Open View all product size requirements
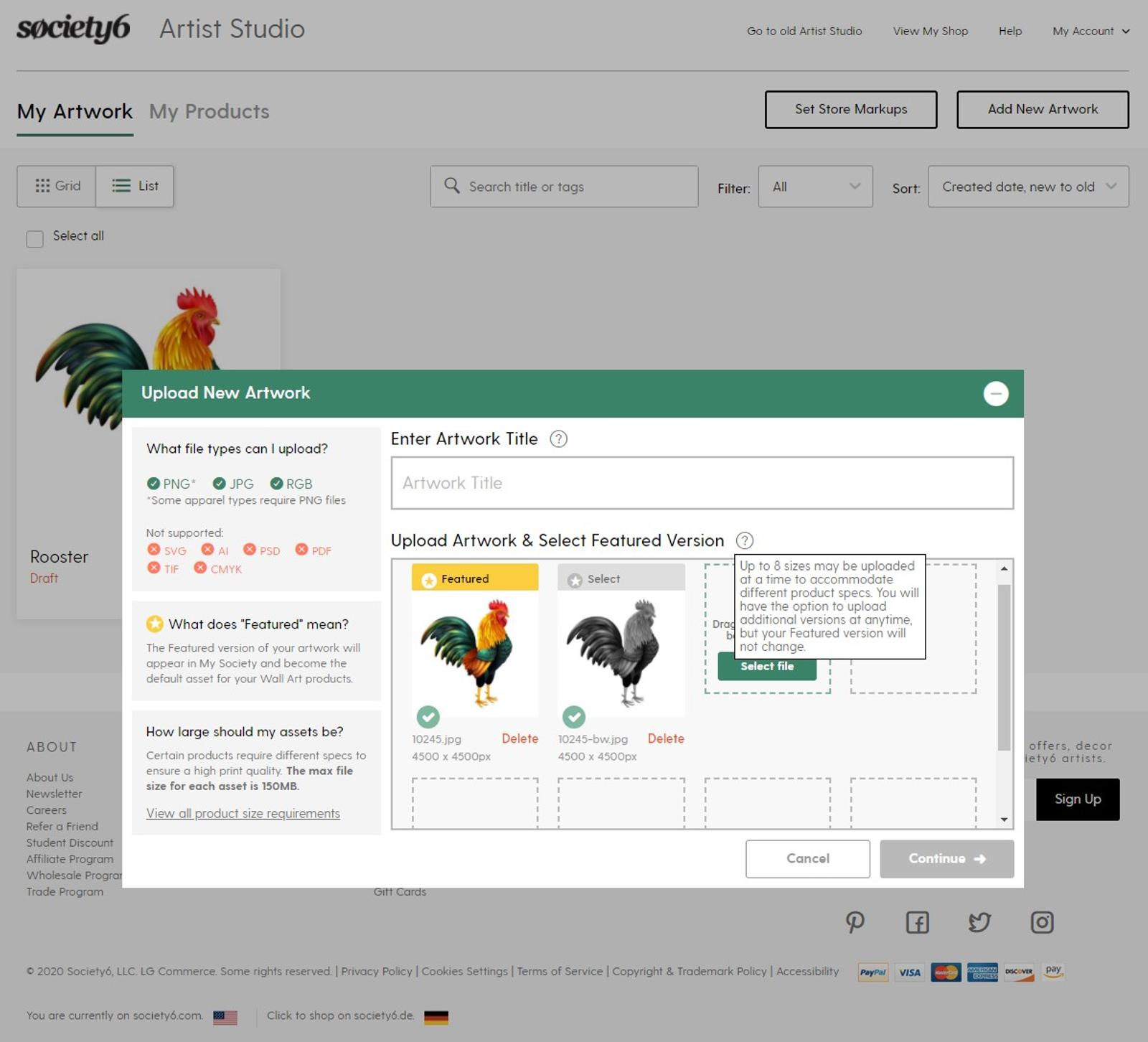1148x1042 pixels. point(243,813)
